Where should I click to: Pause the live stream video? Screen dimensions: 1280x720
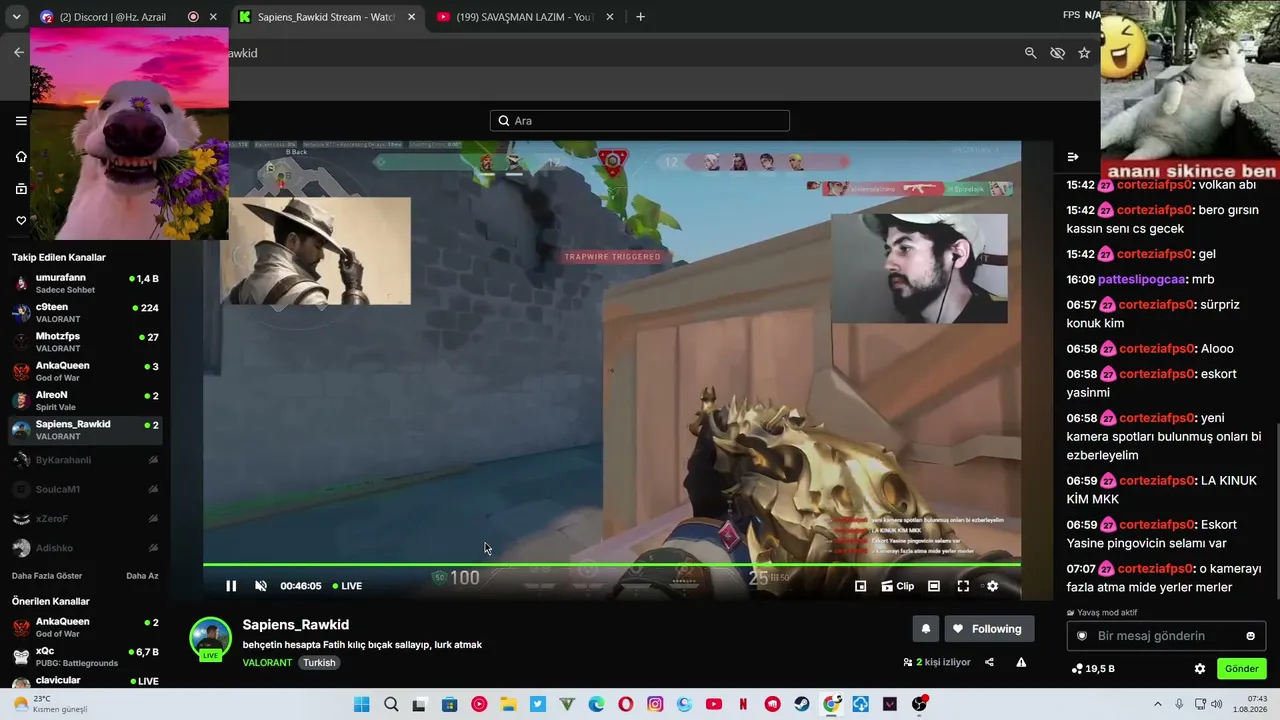point(231,586)
